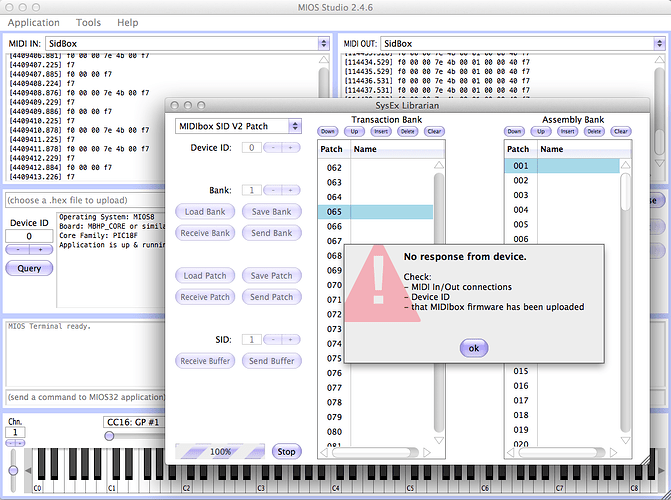This screenshot has width=671, height=500.
Task: Increase main window Device ID with plus
Action: point(41,250)
